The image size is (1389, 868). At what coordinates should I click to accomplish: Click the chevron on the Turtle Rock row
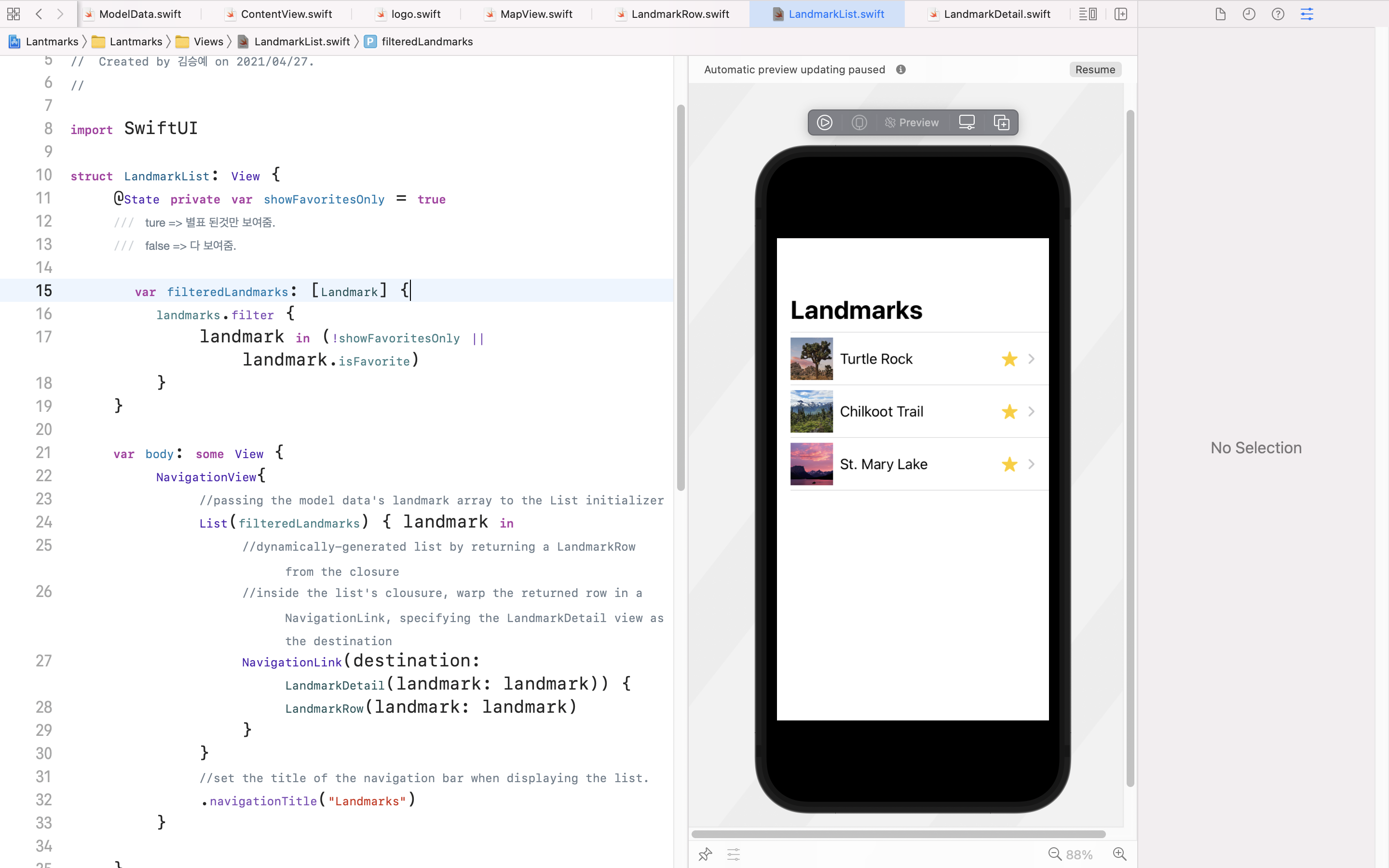[x=1032, y=359]
